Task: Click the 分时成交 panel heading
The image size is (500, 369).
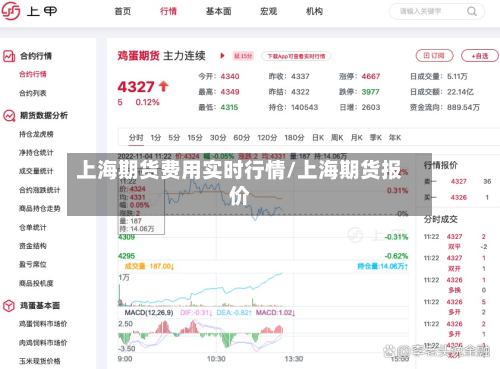Action: 441,219
